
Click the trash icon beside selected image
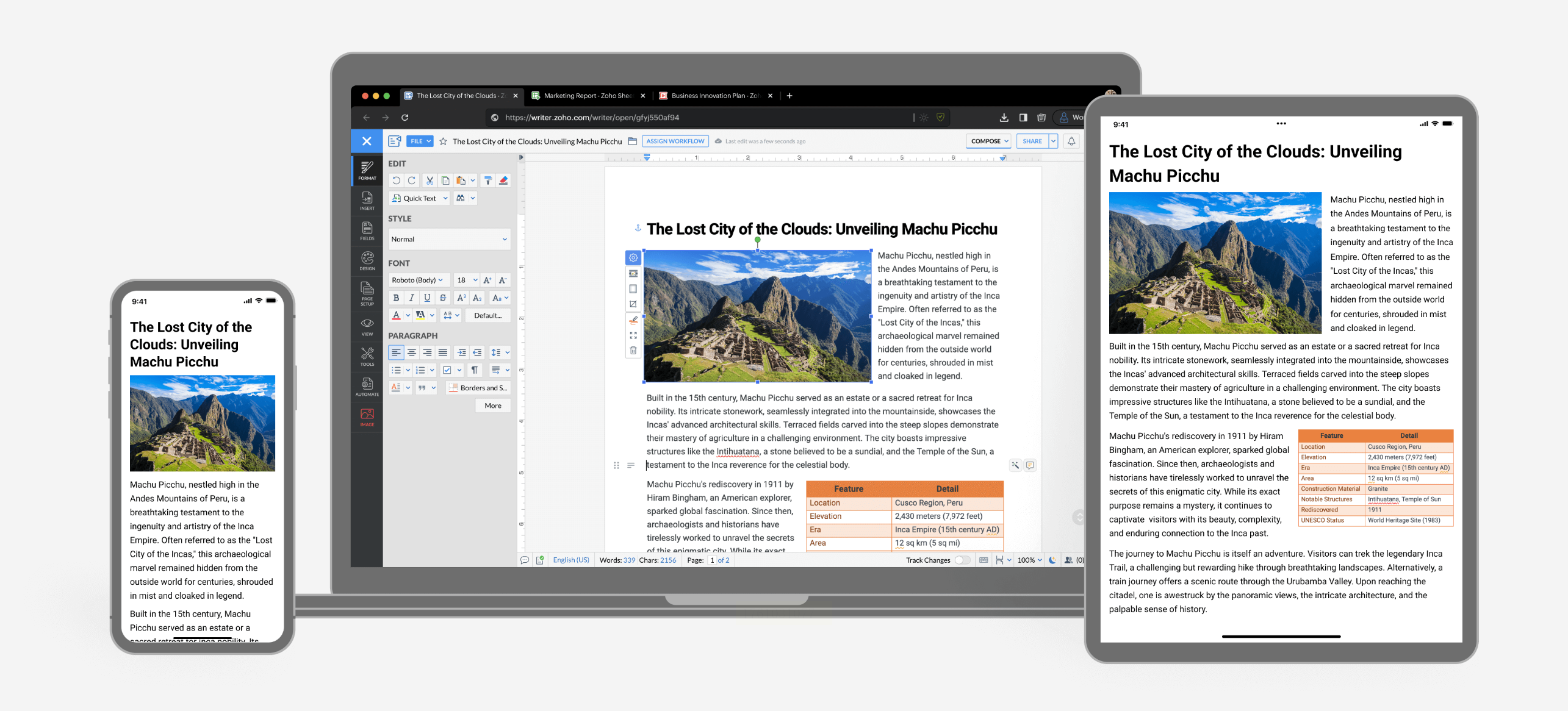point(633,351)
